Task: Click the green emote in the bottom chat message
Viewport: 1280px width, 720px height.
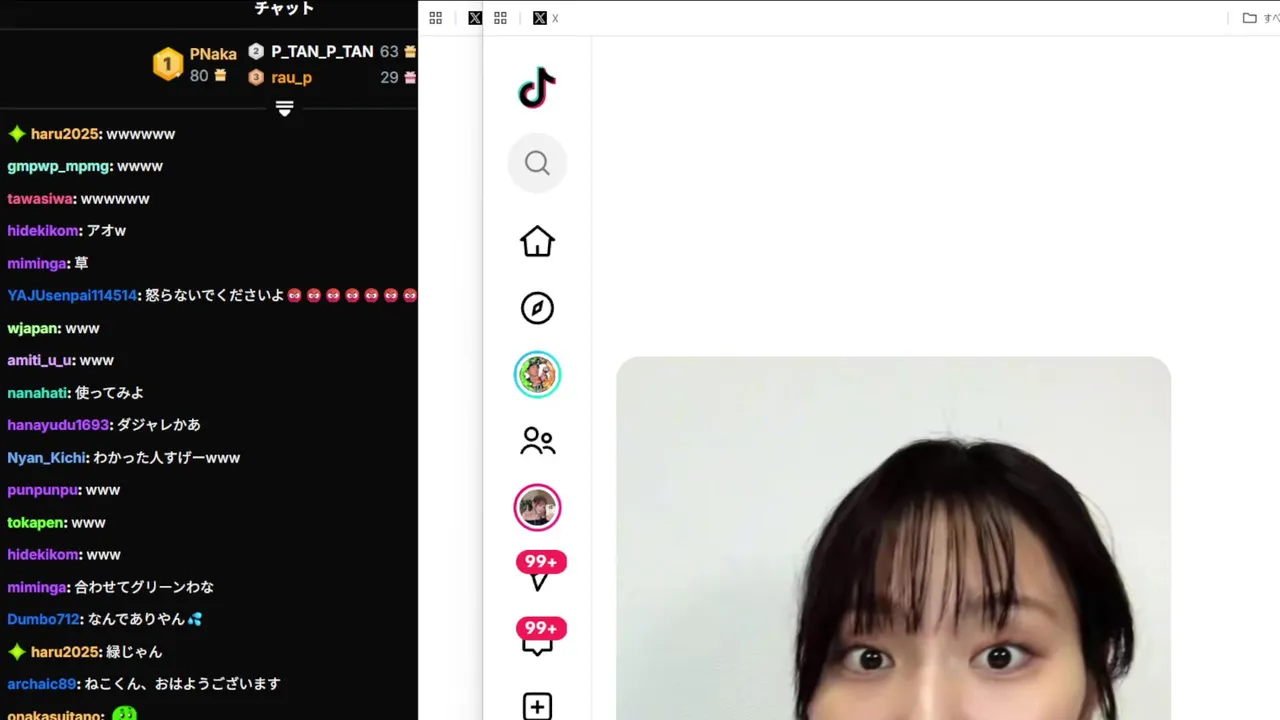Action: click(x=124, y=714)
